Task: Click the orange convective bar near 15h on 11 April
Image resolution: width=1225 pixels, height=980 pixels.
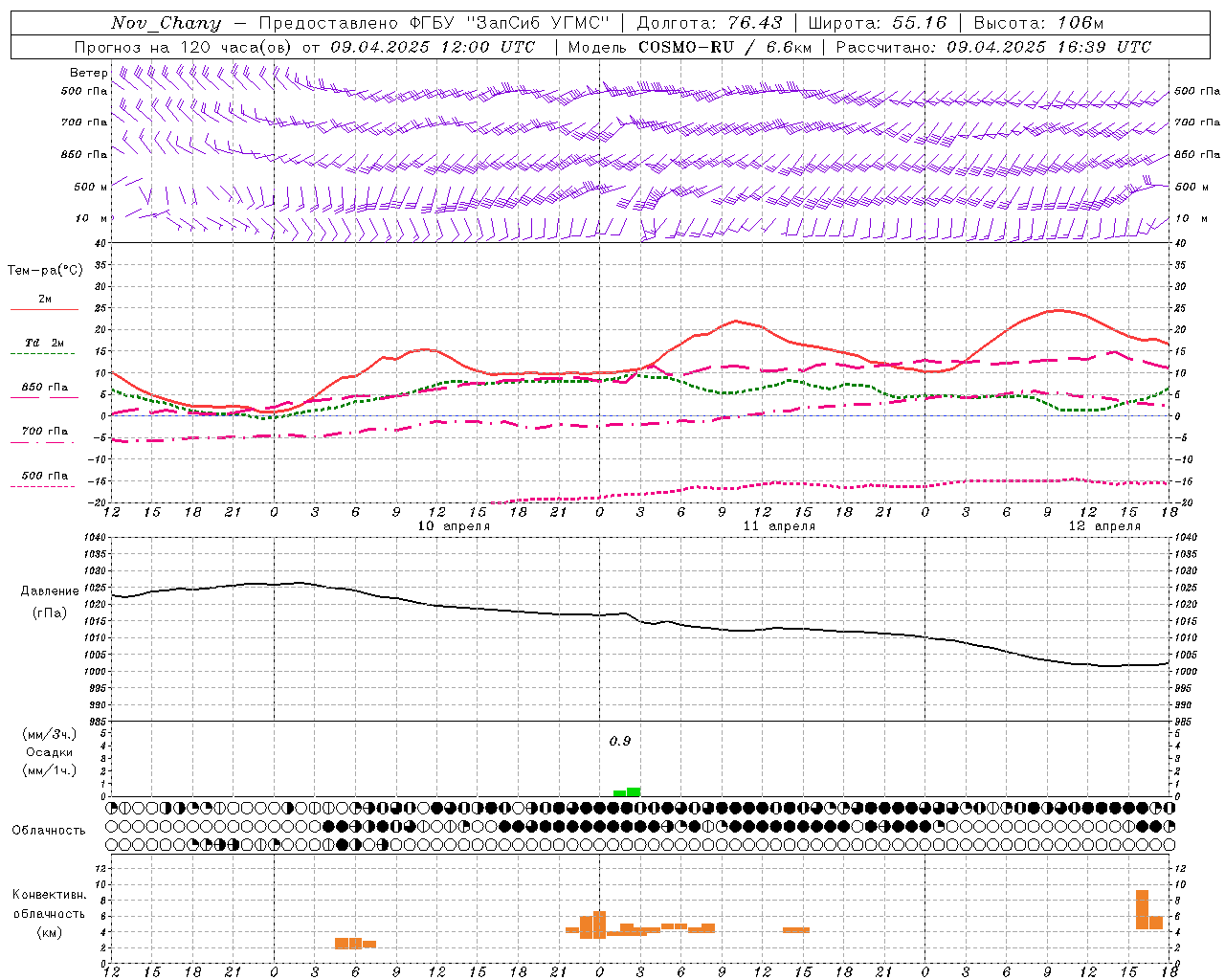Action: click(796, 930)
